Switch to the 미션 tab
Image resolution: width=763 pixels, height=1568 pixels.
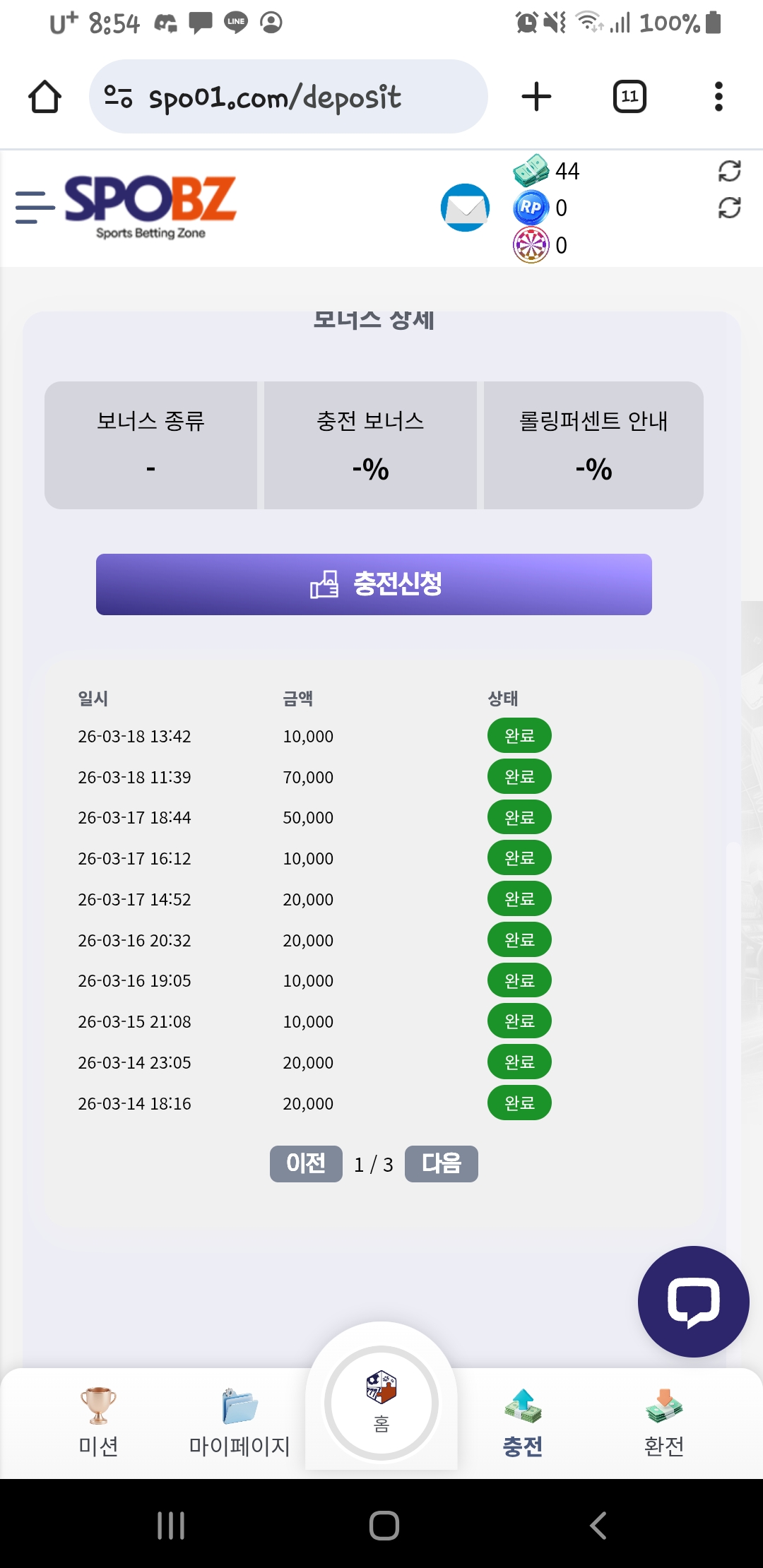click(x=98, y=1421)
